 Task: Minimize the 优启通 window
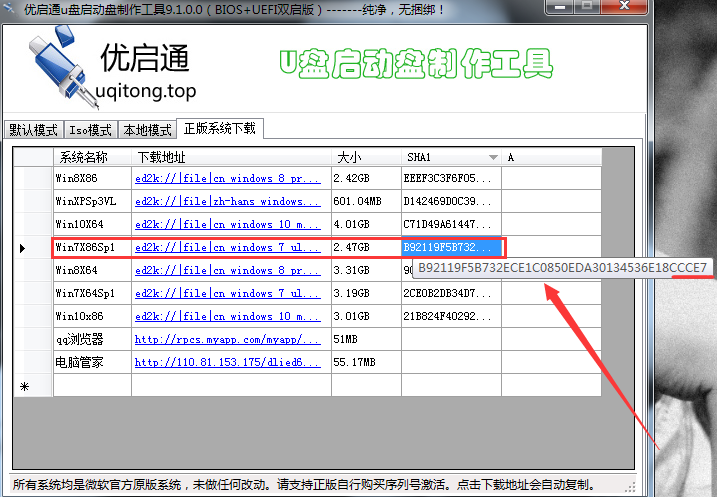click(x=562, y=8)
